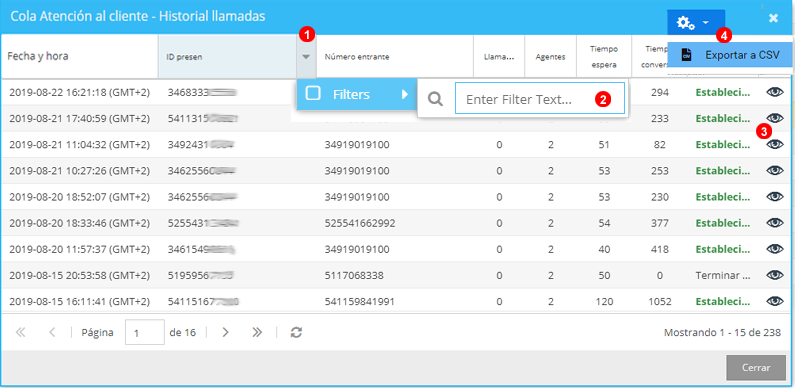The width and height of the screenshot is (795, 388).
Task: Select Exportar a CSV menu option
Action: tap(730, 55)
